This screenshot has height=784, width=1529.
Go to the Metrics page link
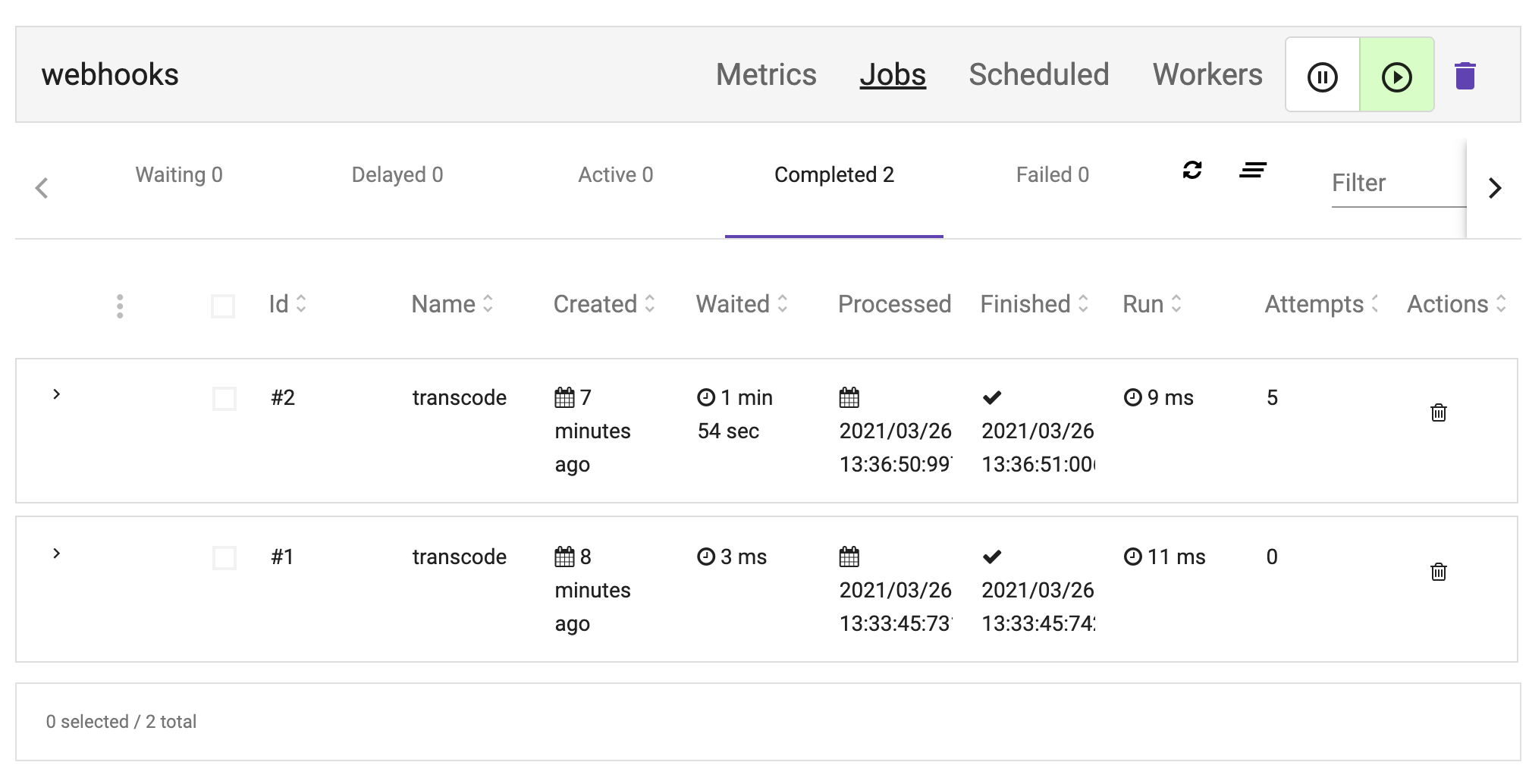coord(766,75)
